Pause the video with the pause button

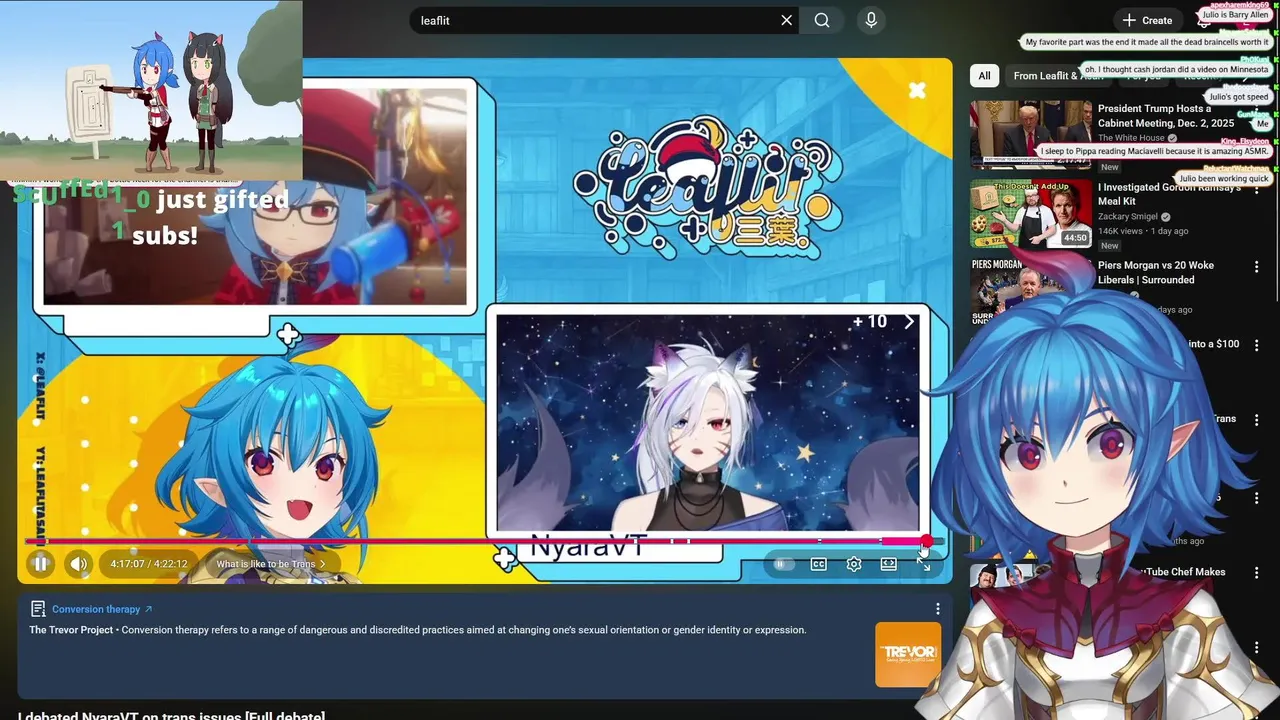pyautogui.click(x=40, y=564)
